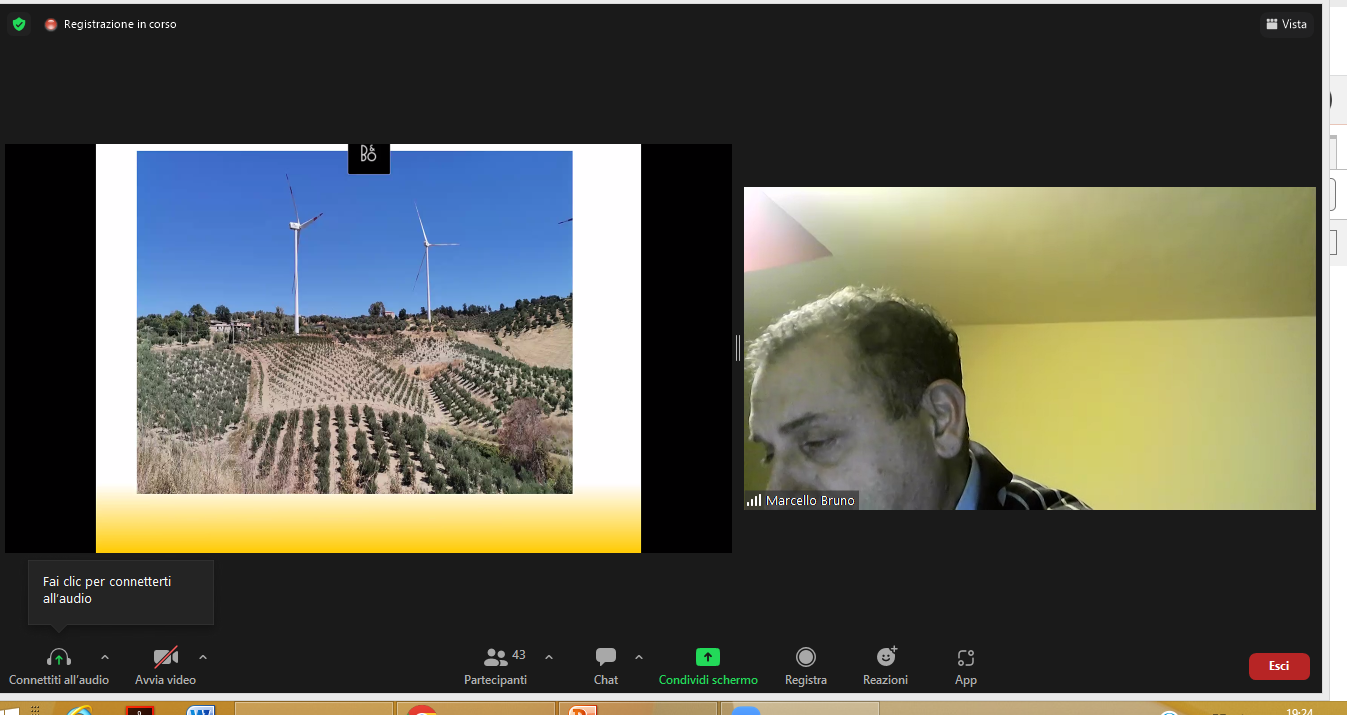
Task: Click the 'Fai clic per connetterti all'audio' tooltip
Action: (121, 592)
